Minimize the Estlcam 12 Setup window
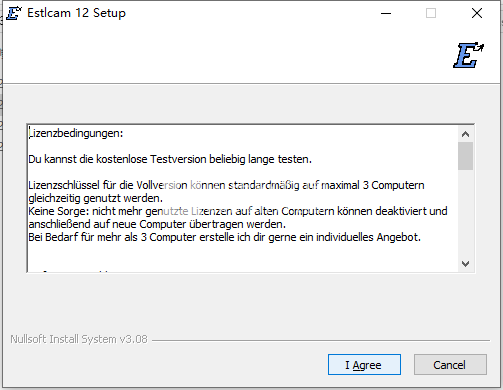 click(386, 13)
